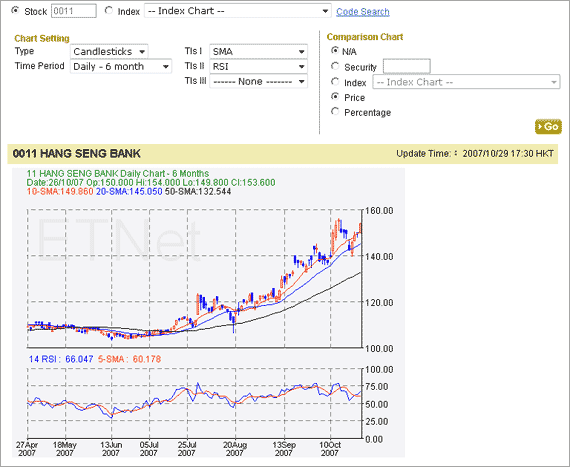
Task: Click the Update Time 2007/10/29 17:30 HKT text
Action: [x=475, y=154]
